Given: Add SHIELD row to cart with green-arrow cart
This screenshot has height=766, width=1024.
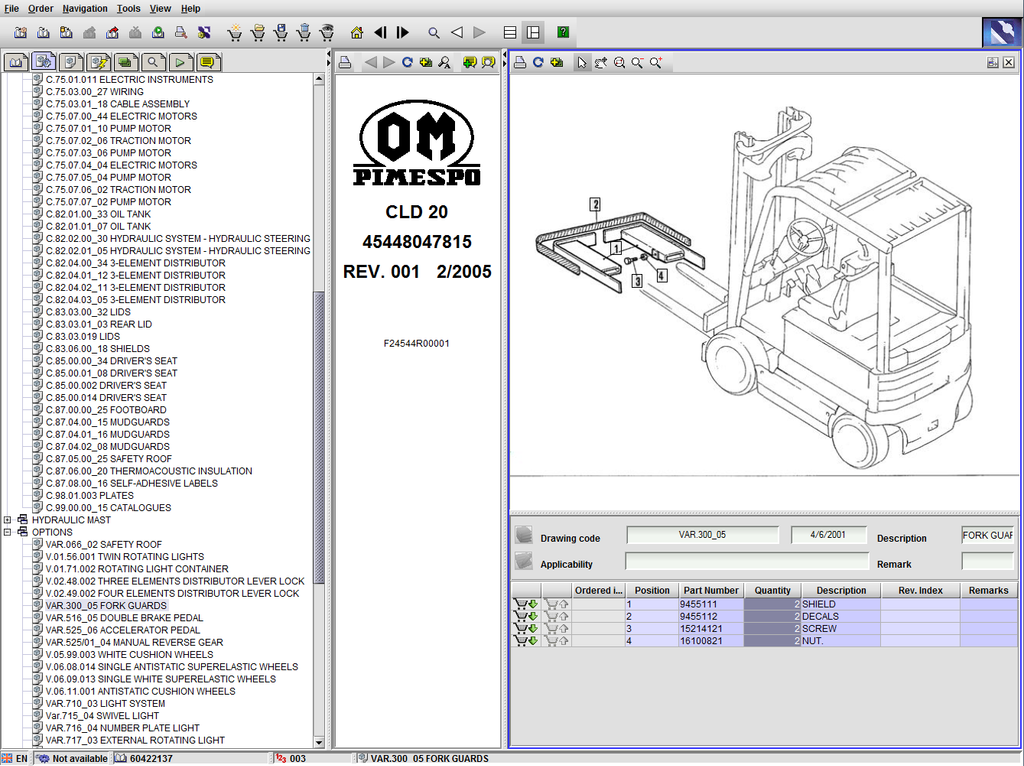Looking at the screenshot, I should pos(525,604).
